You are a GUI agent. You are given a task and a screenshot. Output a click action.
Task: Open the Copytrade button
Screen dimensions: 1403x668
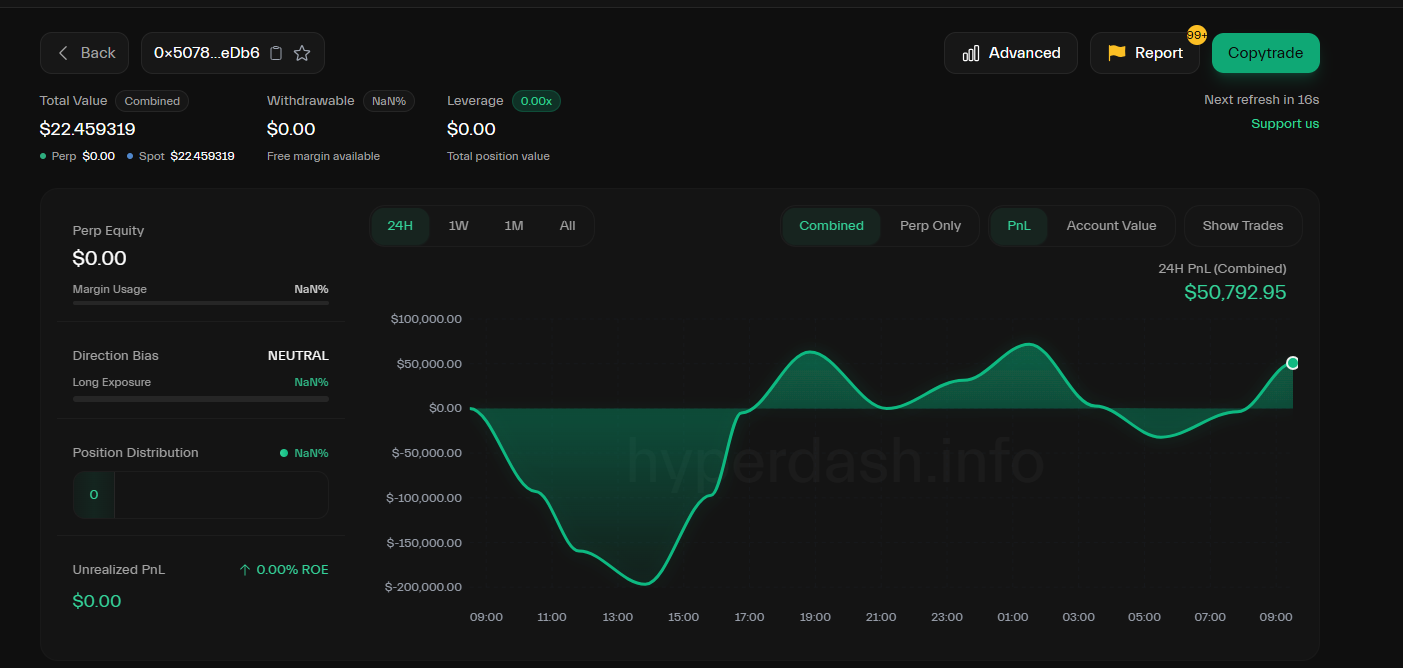[x=1265, y=53]
